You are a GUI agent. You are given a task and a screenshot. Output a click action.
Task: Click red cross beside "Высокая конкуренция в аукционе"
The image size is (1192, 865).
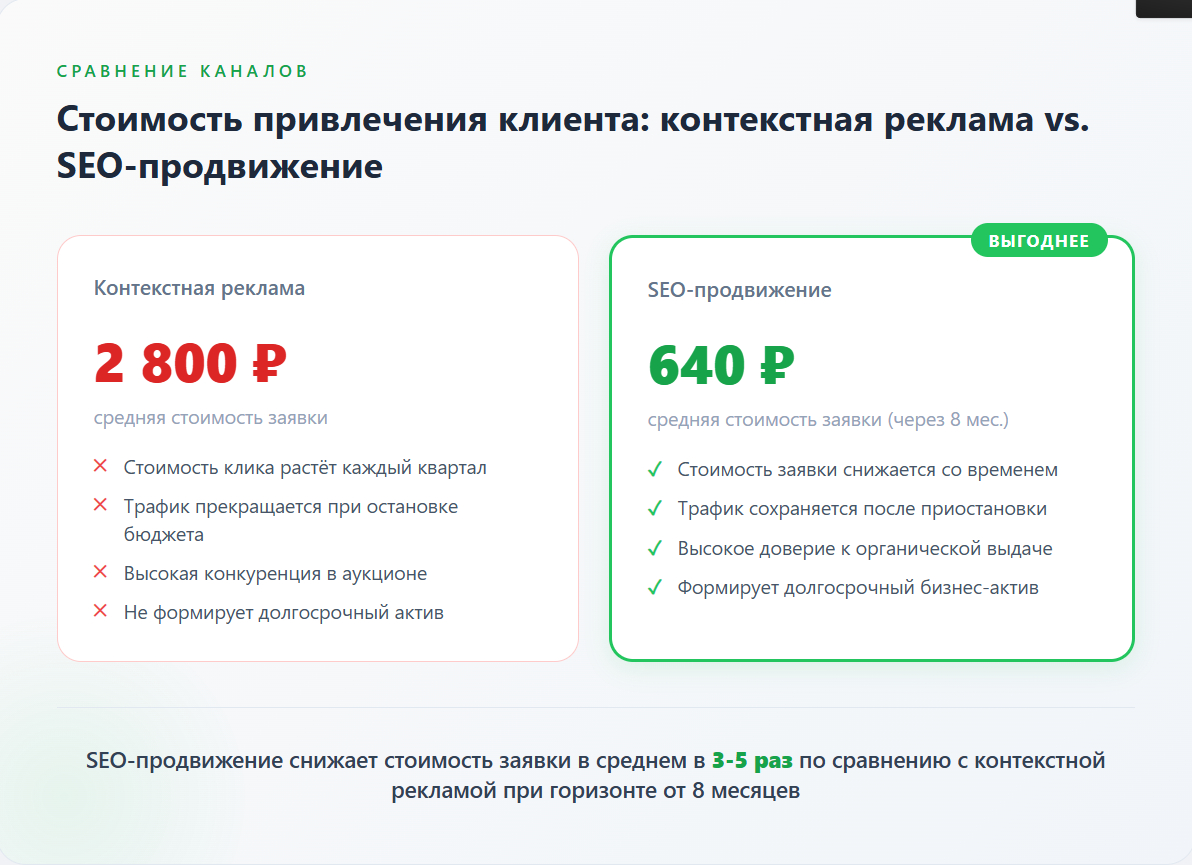[100, 572]
